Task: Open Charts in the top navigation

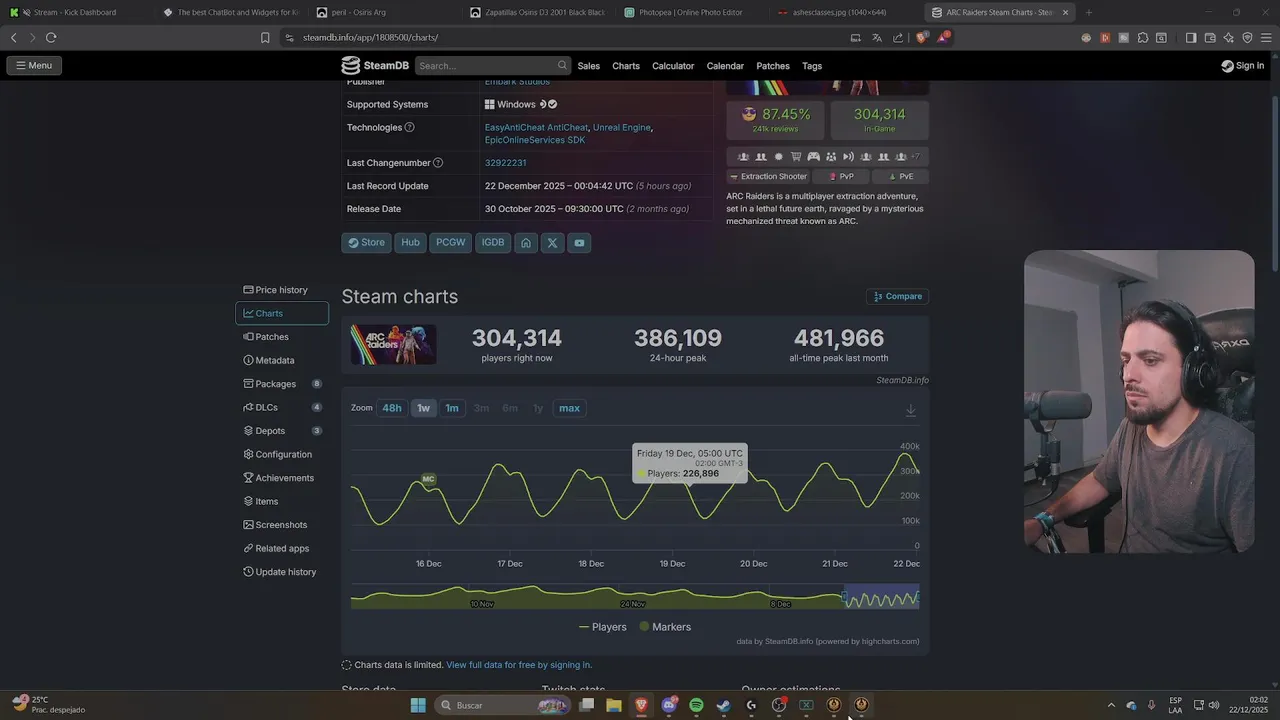Action: click(x=626, y=66)
